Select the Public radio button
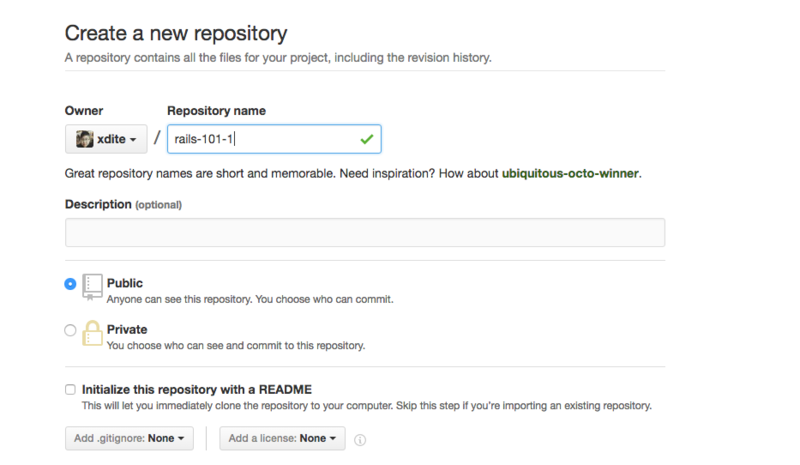The width and height of the screenshot is (800, 465). [x=70, y=284]
